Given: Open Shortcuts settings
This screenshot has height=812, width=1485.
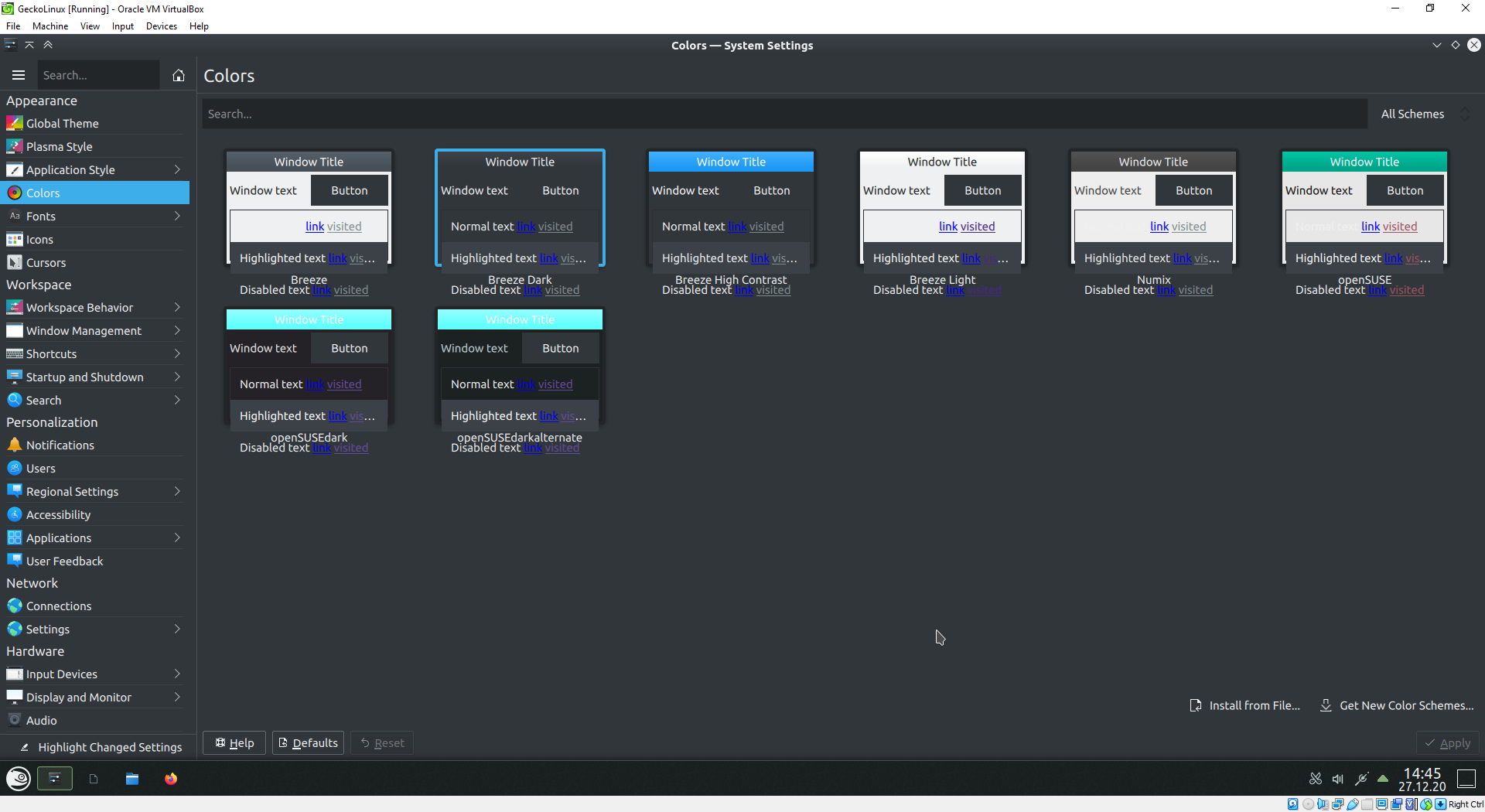Looking at the screenshot, I should click(94, 354).
